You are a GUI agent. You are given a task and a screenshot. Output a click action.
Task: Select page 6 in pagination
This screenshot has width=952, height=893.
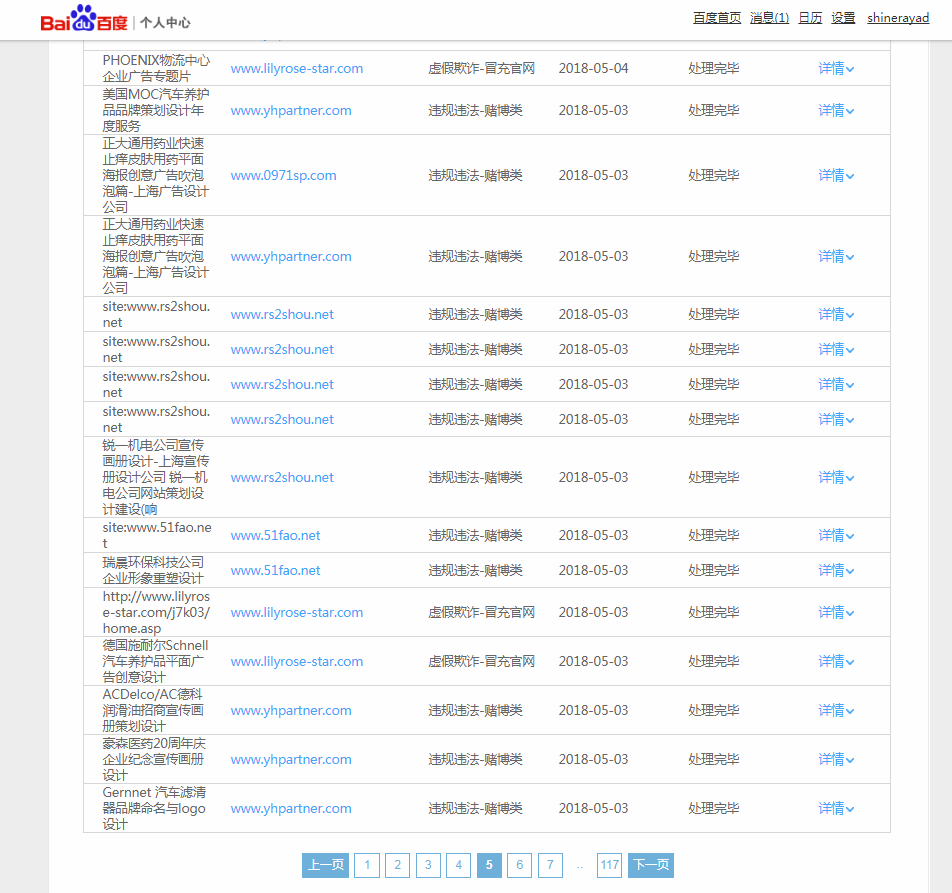coord(519,865)
